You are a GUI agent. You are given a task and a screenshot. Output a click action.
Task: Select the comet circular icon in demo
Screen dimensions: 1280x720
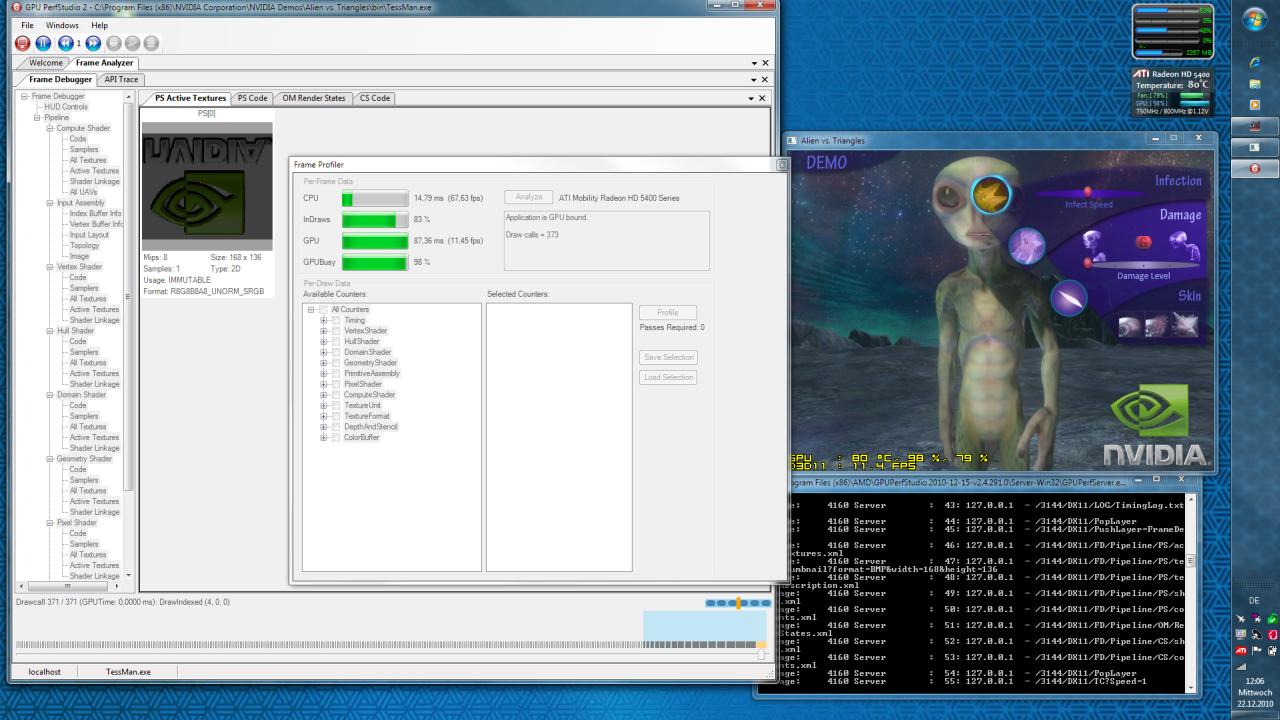click(1069, 298)
